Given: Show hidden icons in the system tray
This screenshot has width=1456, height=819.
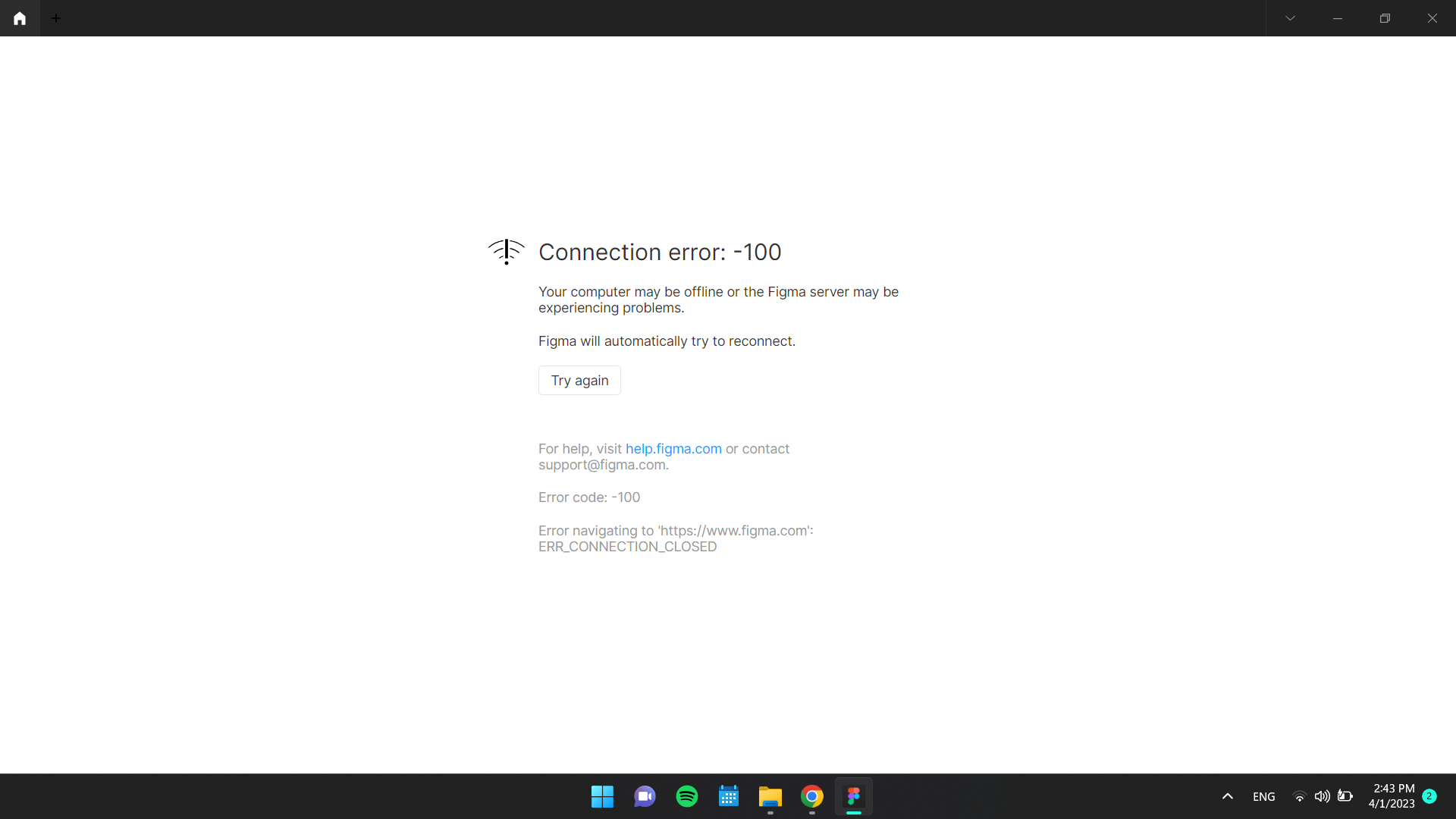Looking at the screenshot, I should 1228,796.
